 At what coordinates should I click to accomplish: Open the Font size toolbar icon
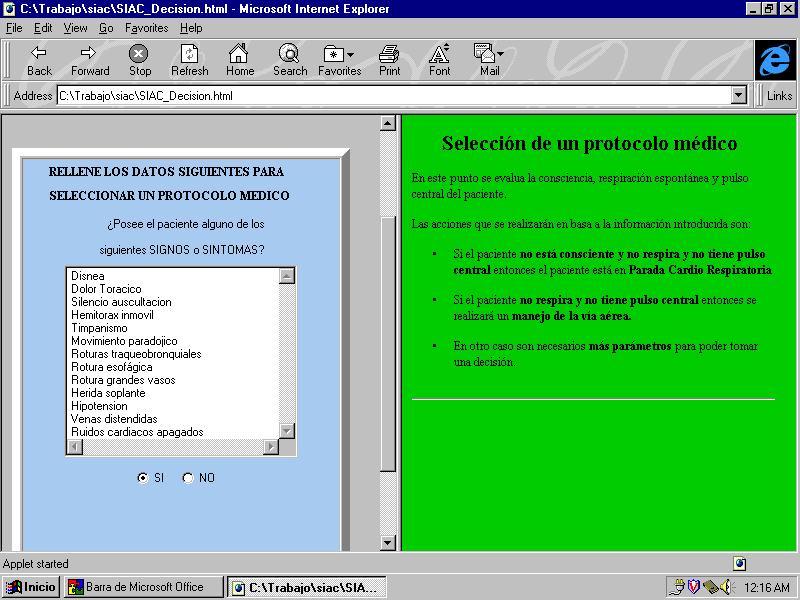click(439, 53)
